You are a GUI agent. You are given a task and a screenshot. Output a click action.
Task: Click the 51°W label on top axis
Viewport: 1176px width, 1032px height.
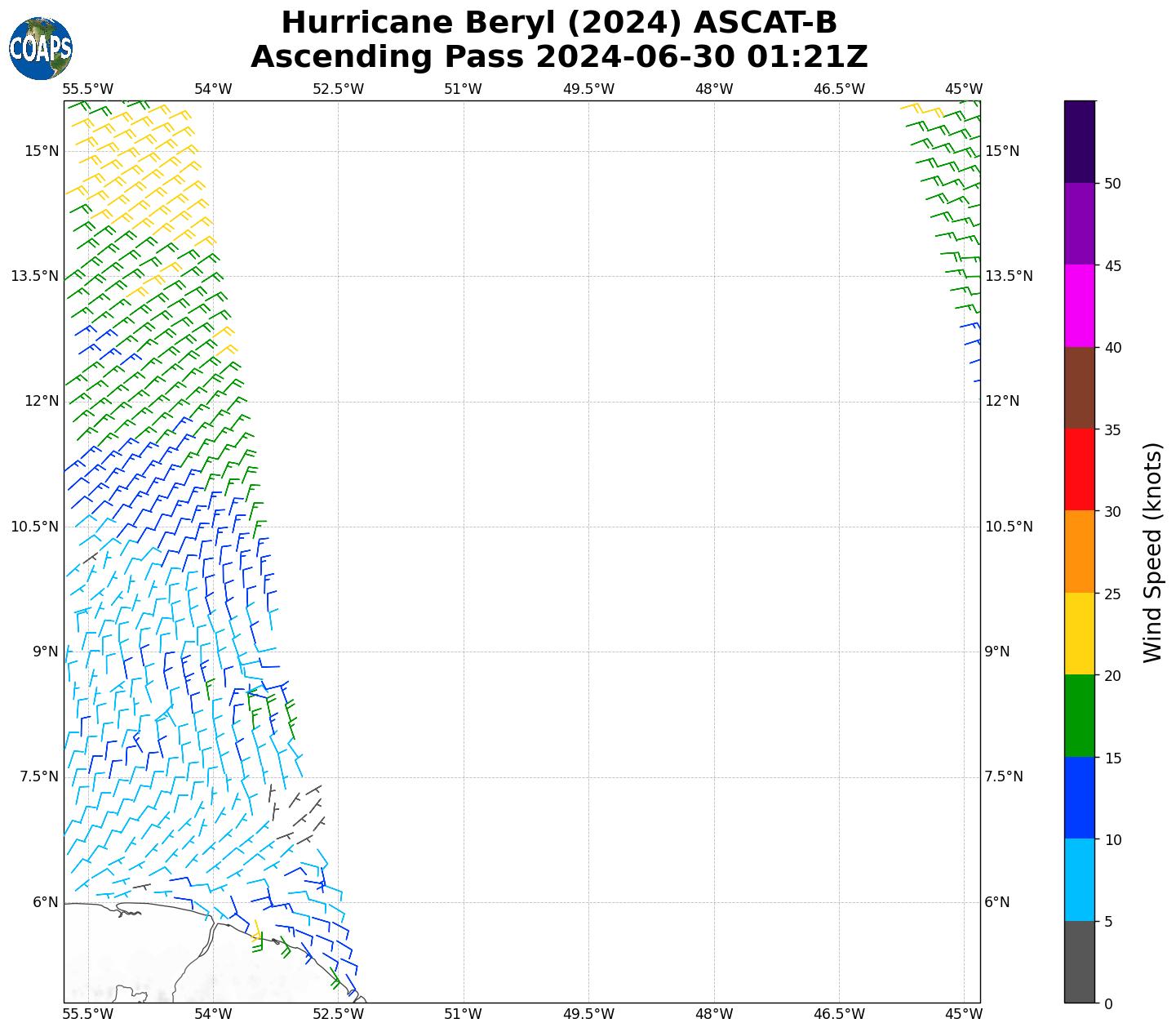click(x=463, y=89)
